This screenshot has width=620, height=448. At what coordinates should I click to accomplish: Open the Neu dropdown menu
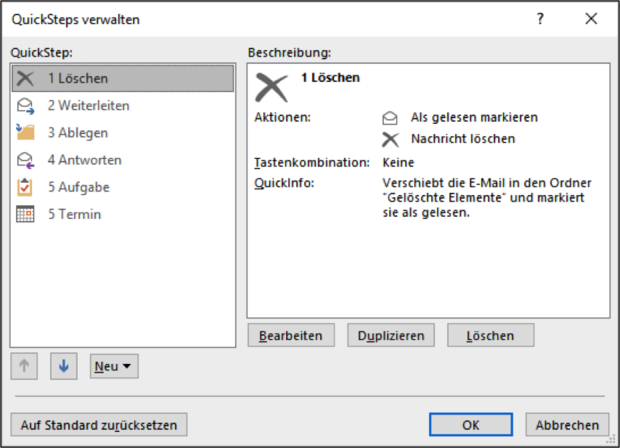click(114, 366)
